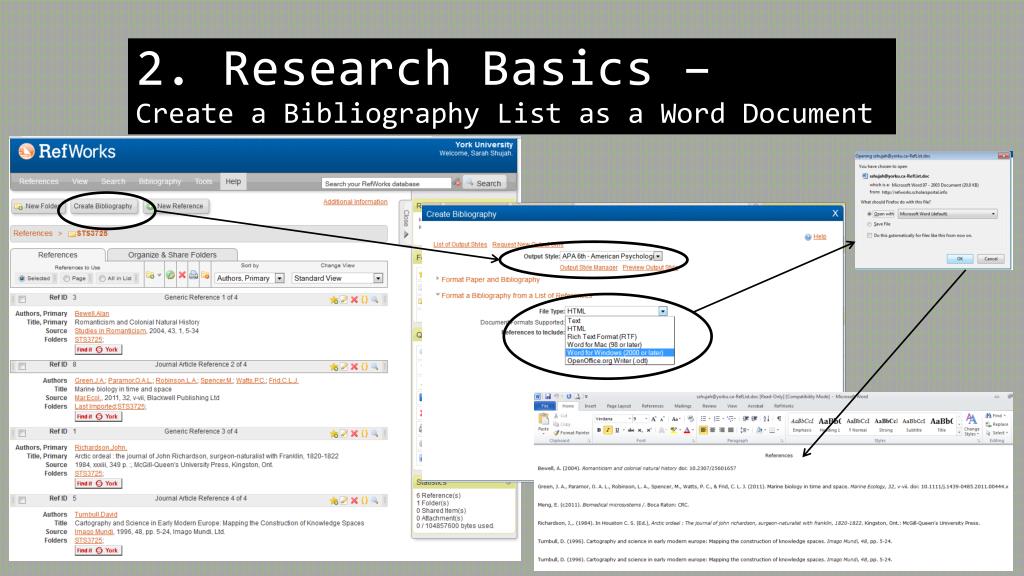Open the Bewell, Alan author link
1024x576 pixels.
(x=91, y=313)
